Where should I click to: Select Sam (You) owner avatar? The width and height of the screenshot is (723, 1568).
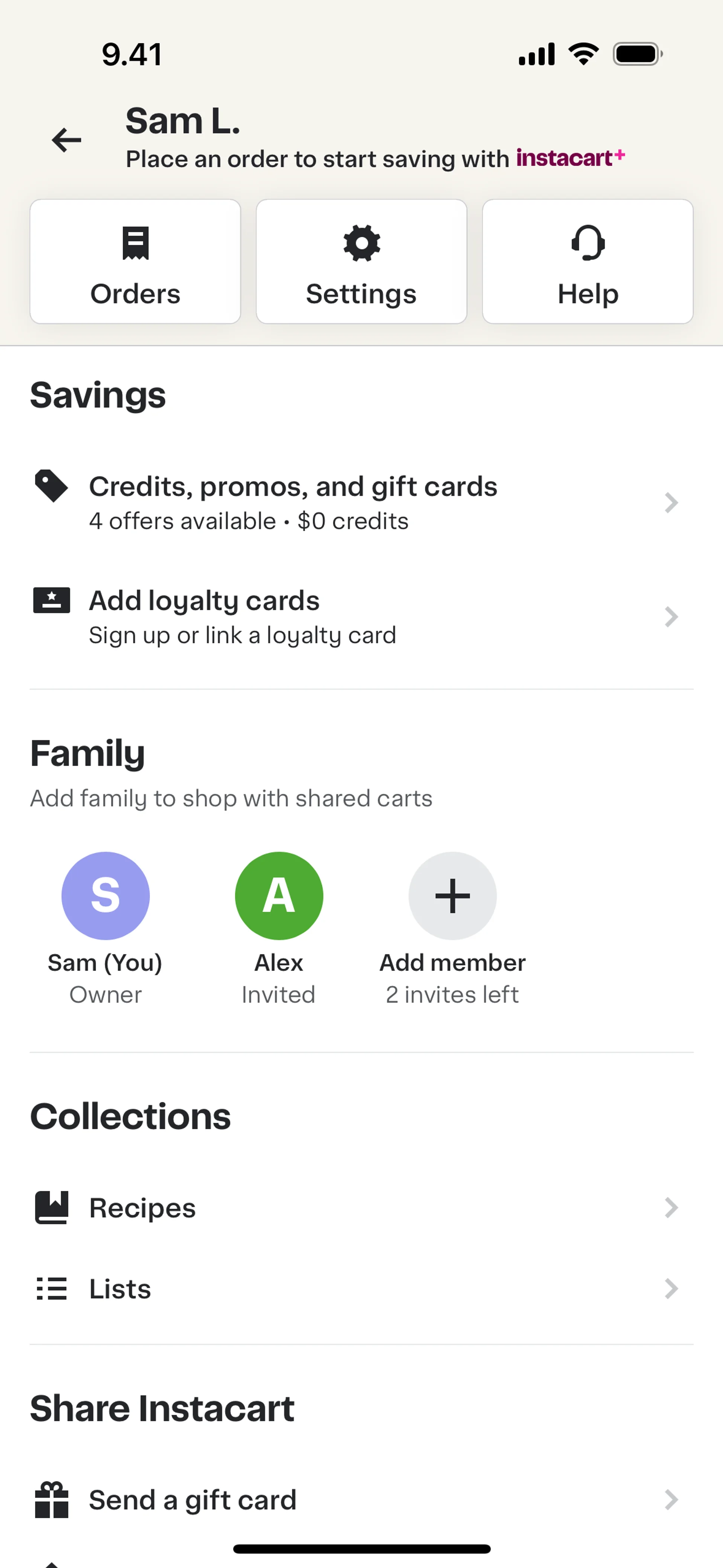(105, 896)
